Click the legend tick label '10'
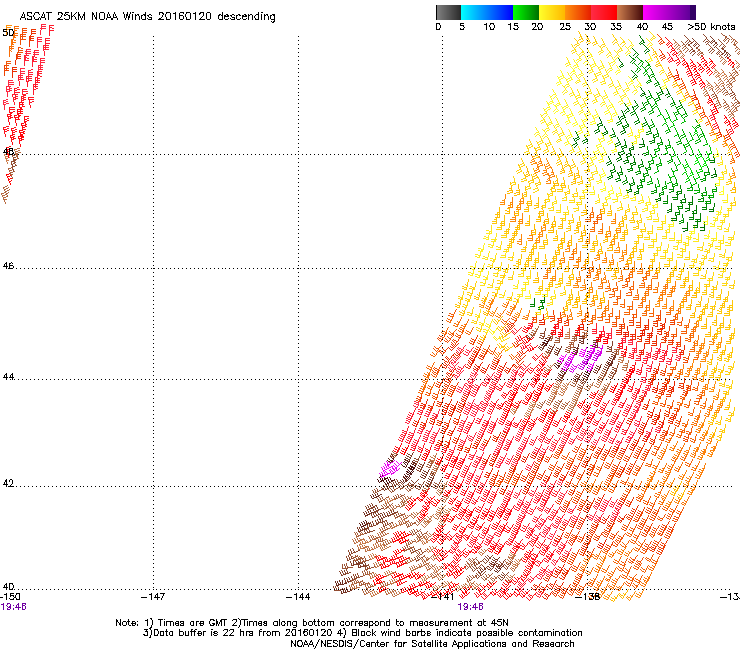This screenshot has width=740, height=650. click(x=489, y=27)
